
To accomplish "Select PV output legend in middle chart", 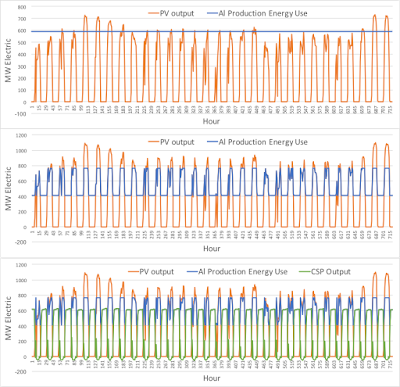I will [x=171, y=142].
